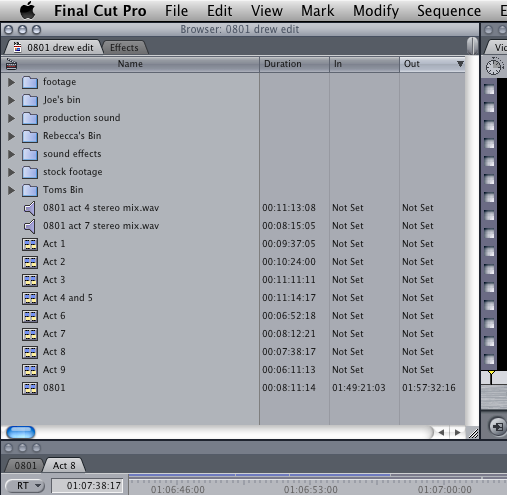Select the Act 8 timeline tab
The width and height of the screenshot is (507, 495).
(64, 465)
